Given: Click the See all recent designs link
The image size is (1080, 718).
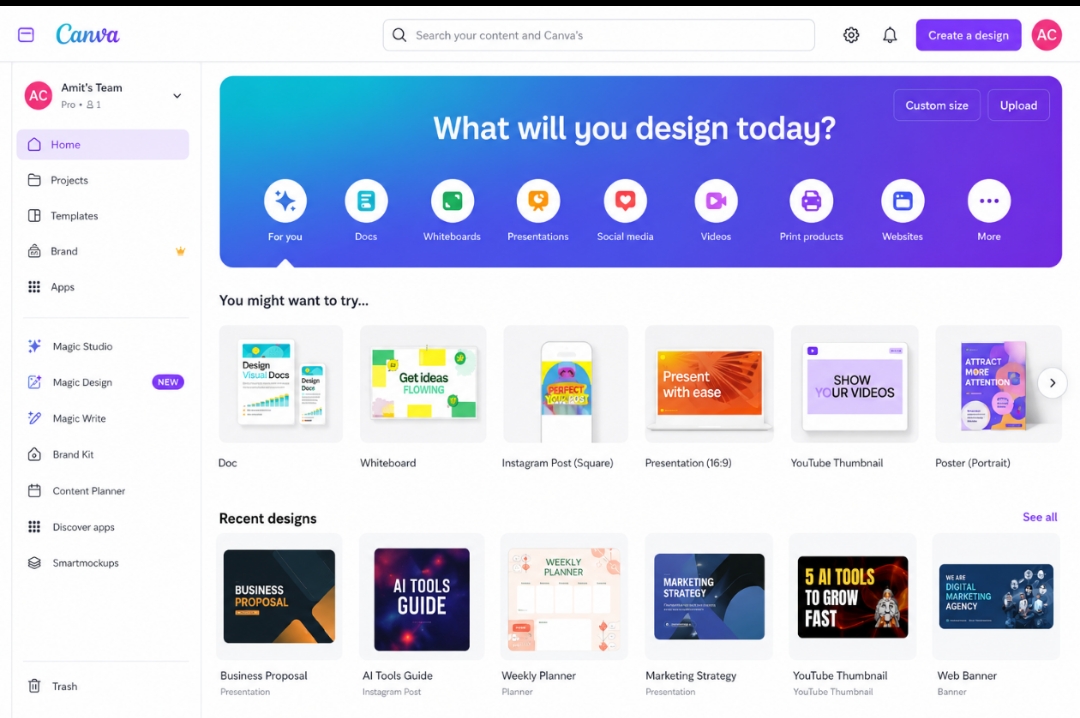Looking at the screenshot, I should [1039, 517].
